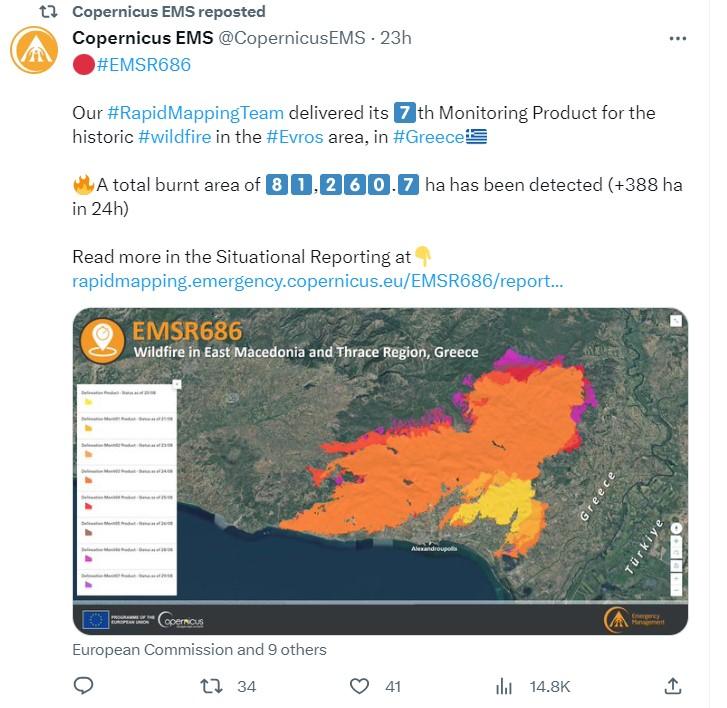Open the three-dot more options menu

[x=678, y=38]
